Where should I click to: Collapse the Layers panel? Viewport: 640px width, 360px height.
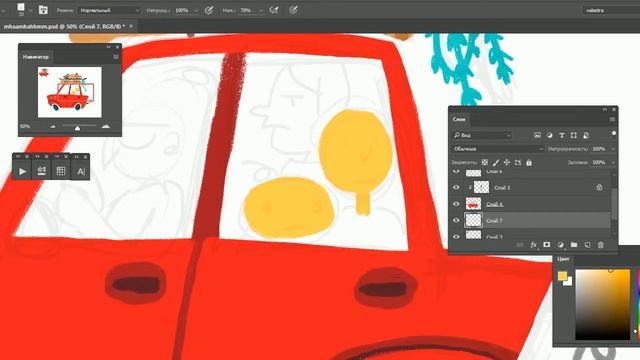click(x=605, y=109)
